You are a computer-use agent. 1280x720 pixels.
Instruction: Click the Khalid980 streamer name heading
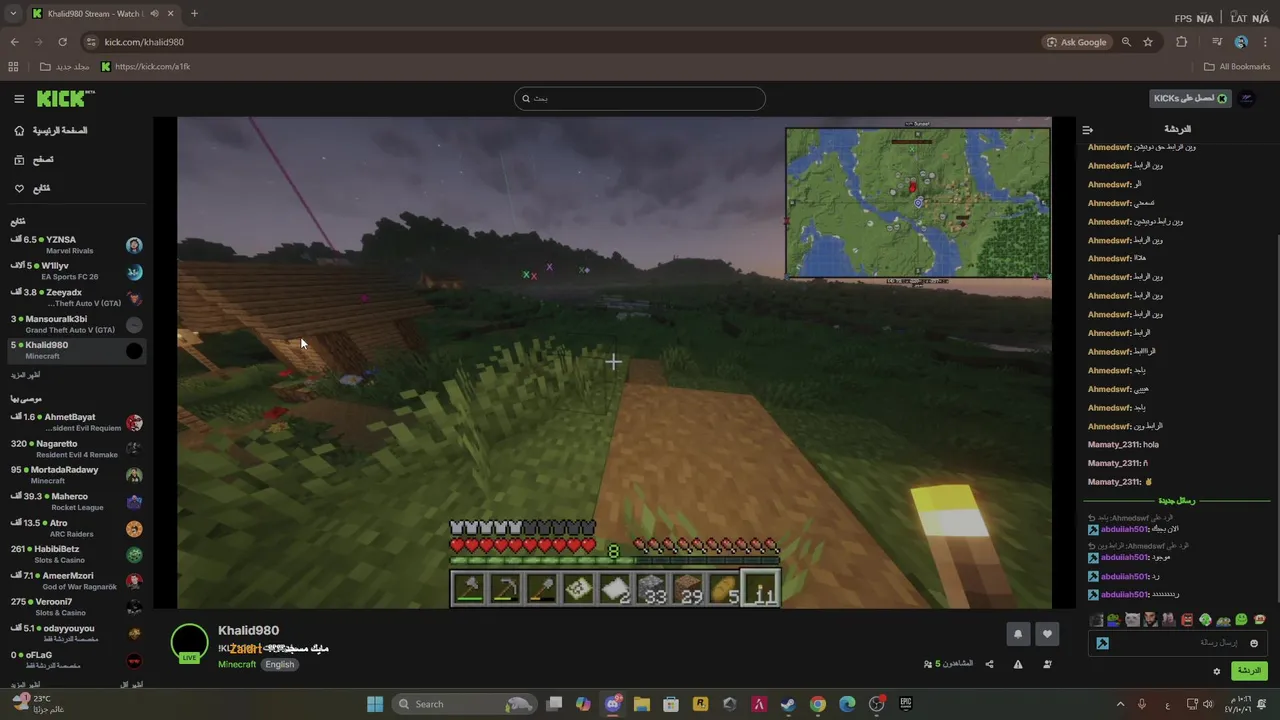[x=248, y=631]
